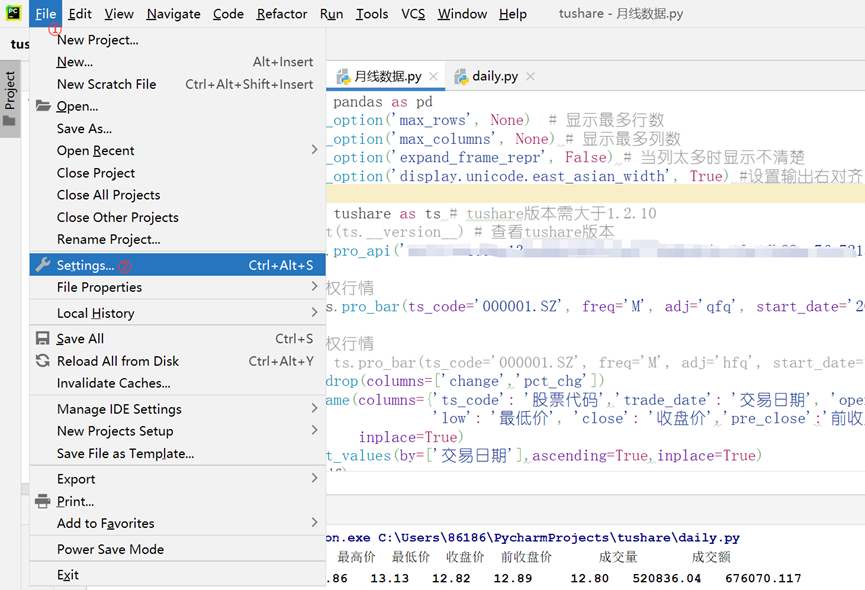Viewport: 865px width, 590px height.
Task: Select Rename Project... entry
Action: tap(177, 239)
